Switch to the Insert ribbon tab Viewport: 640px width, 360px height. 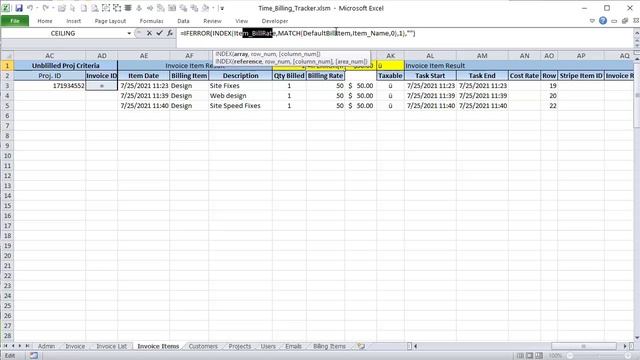pos(73,21)
